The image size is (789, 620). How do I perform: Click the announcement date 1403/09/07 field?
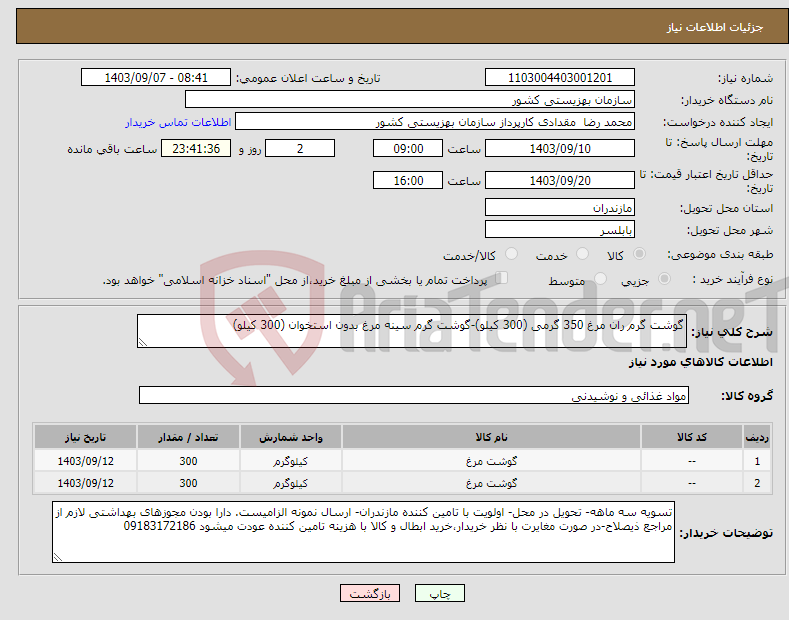(x=156, y=78)
